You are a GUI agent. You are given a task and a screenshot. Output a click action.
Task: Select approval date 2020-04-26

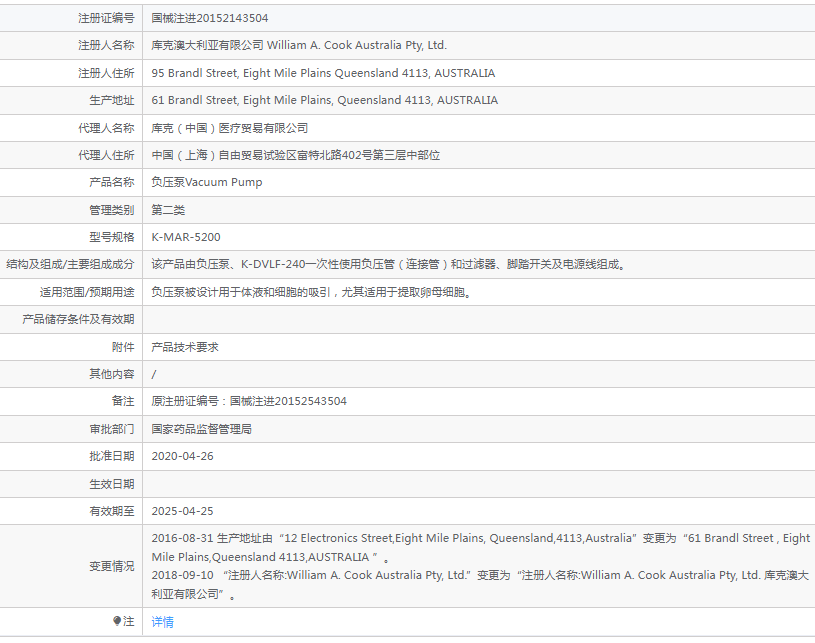(x=182, y=456)
